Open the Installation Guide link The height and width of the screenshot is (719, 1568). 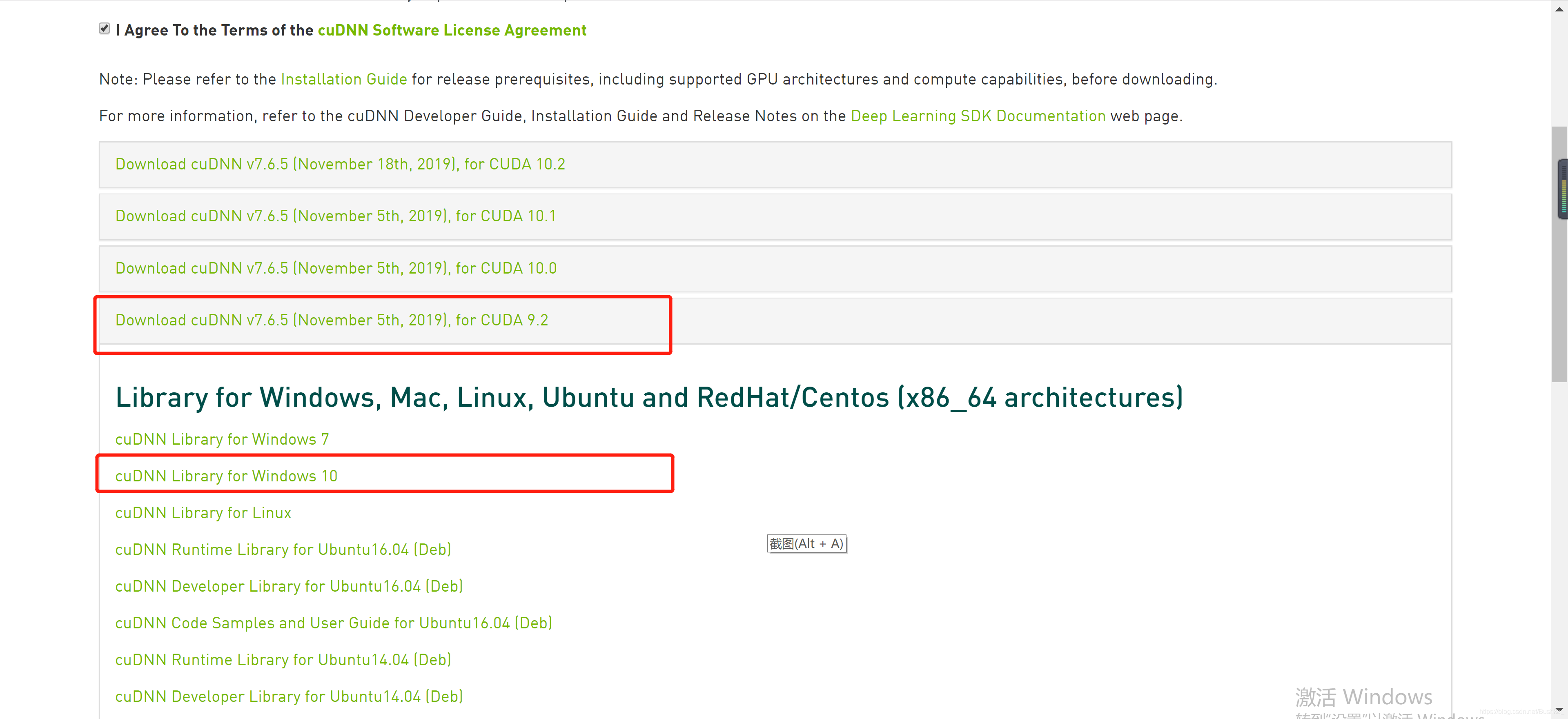coord(343,79)
